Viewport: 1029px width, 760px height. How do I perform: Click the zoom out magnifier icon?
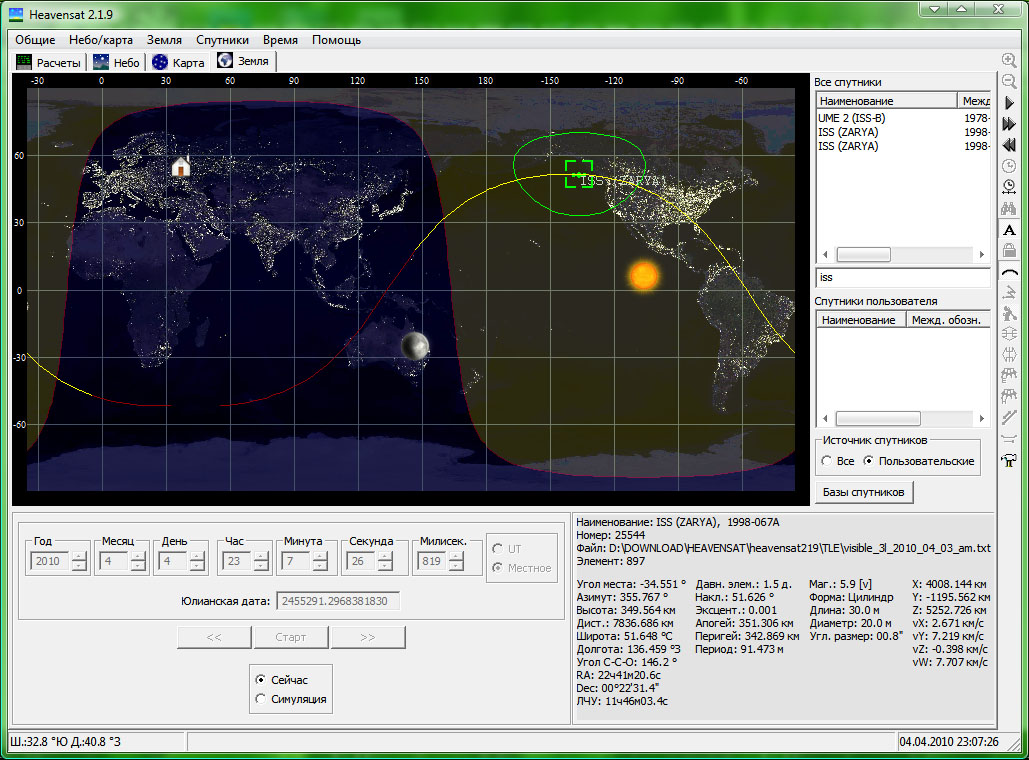(1009, 81)
